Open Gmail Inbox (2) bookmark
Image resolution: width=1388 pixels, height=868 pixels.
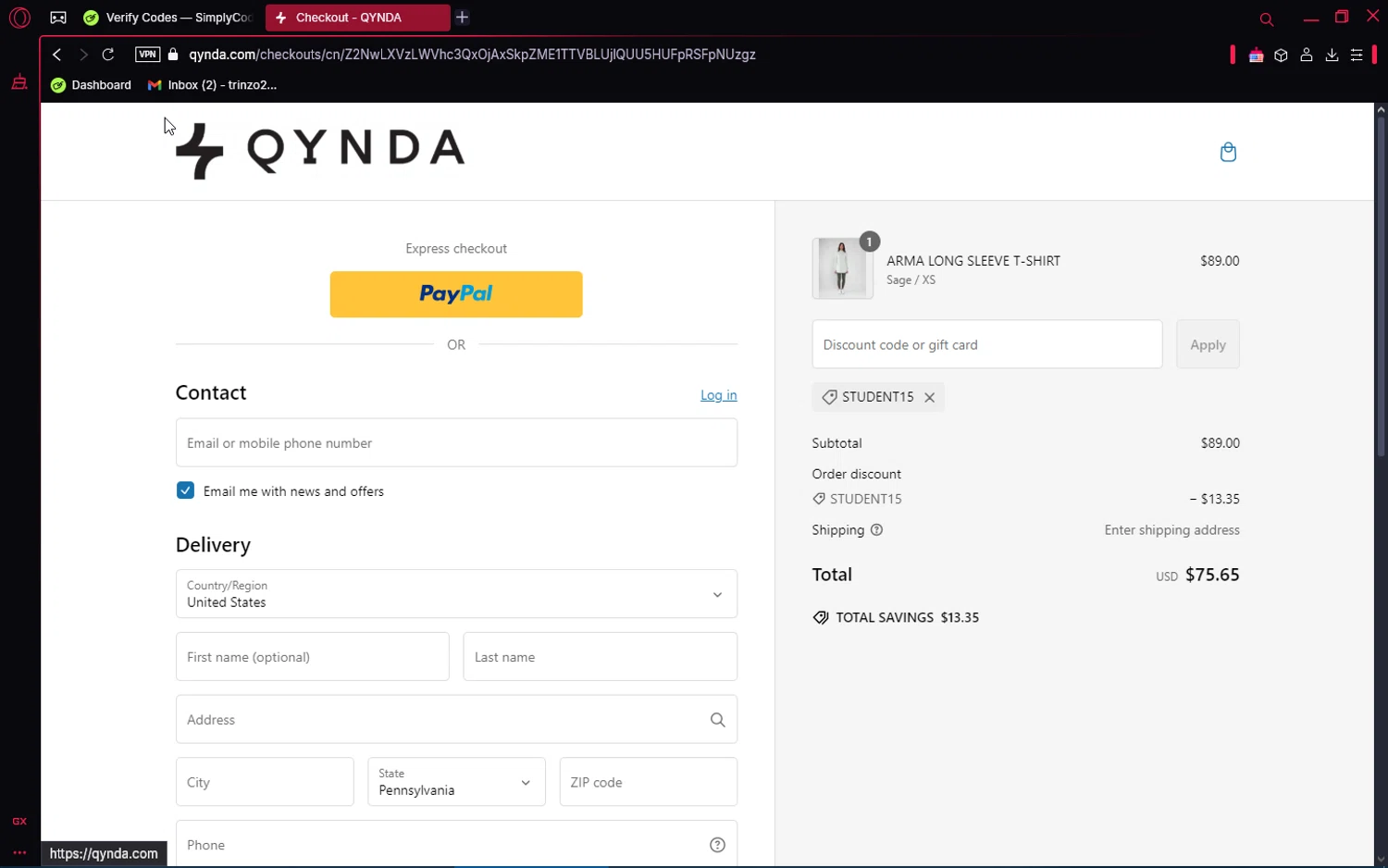point(213,85)
